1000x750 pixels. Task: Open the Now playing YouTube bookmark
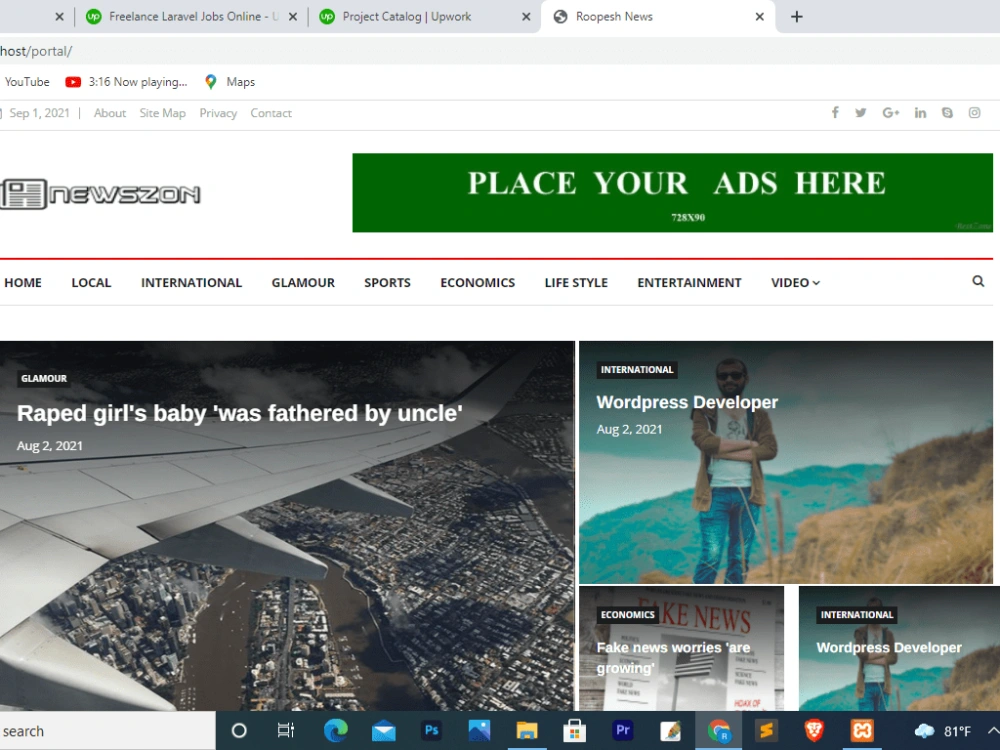pyautogui.click(x=126, y=82)
